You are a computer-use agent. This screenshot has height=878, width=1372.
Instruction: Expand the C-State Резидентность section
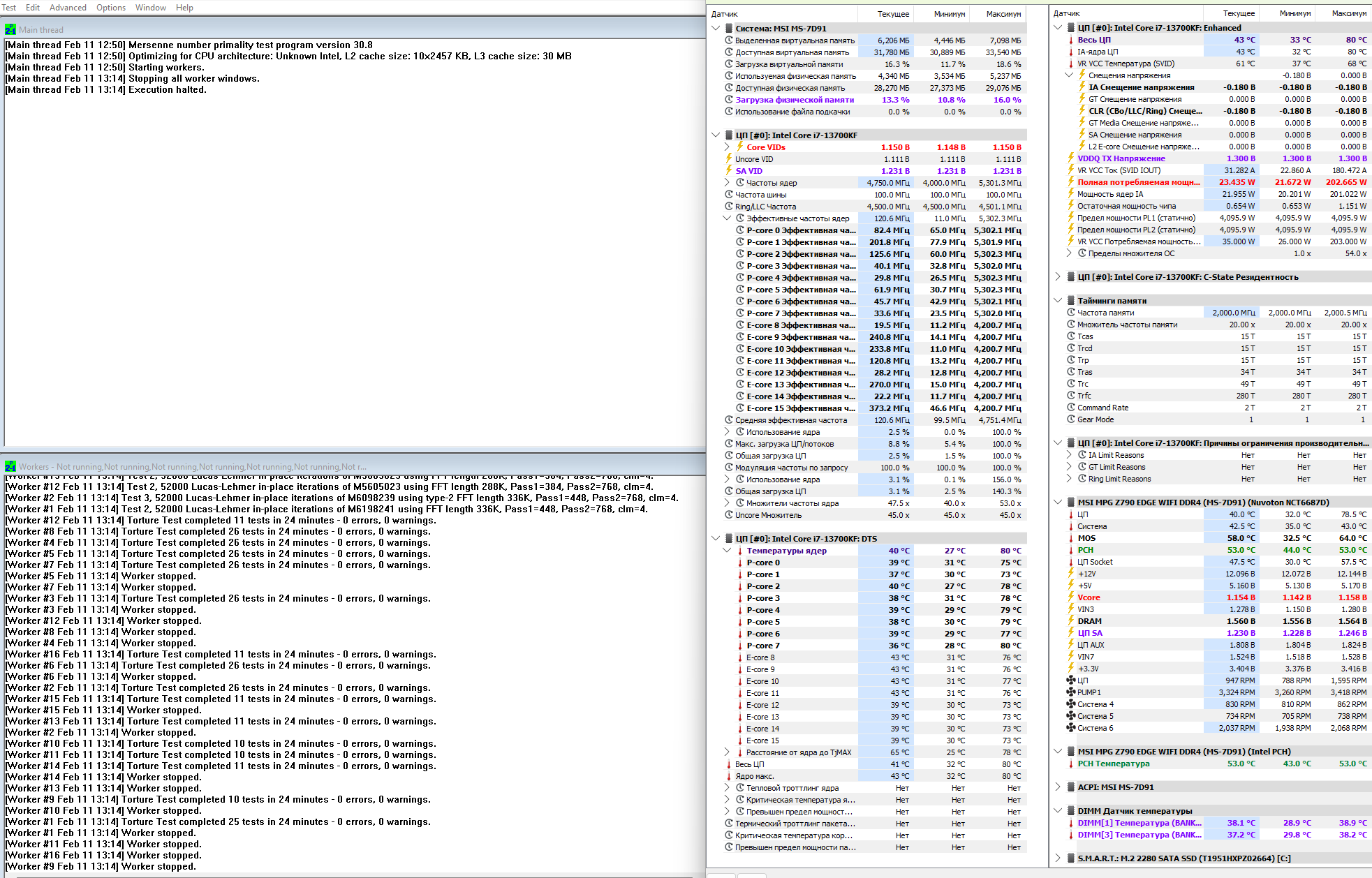tap(1058, 277)
